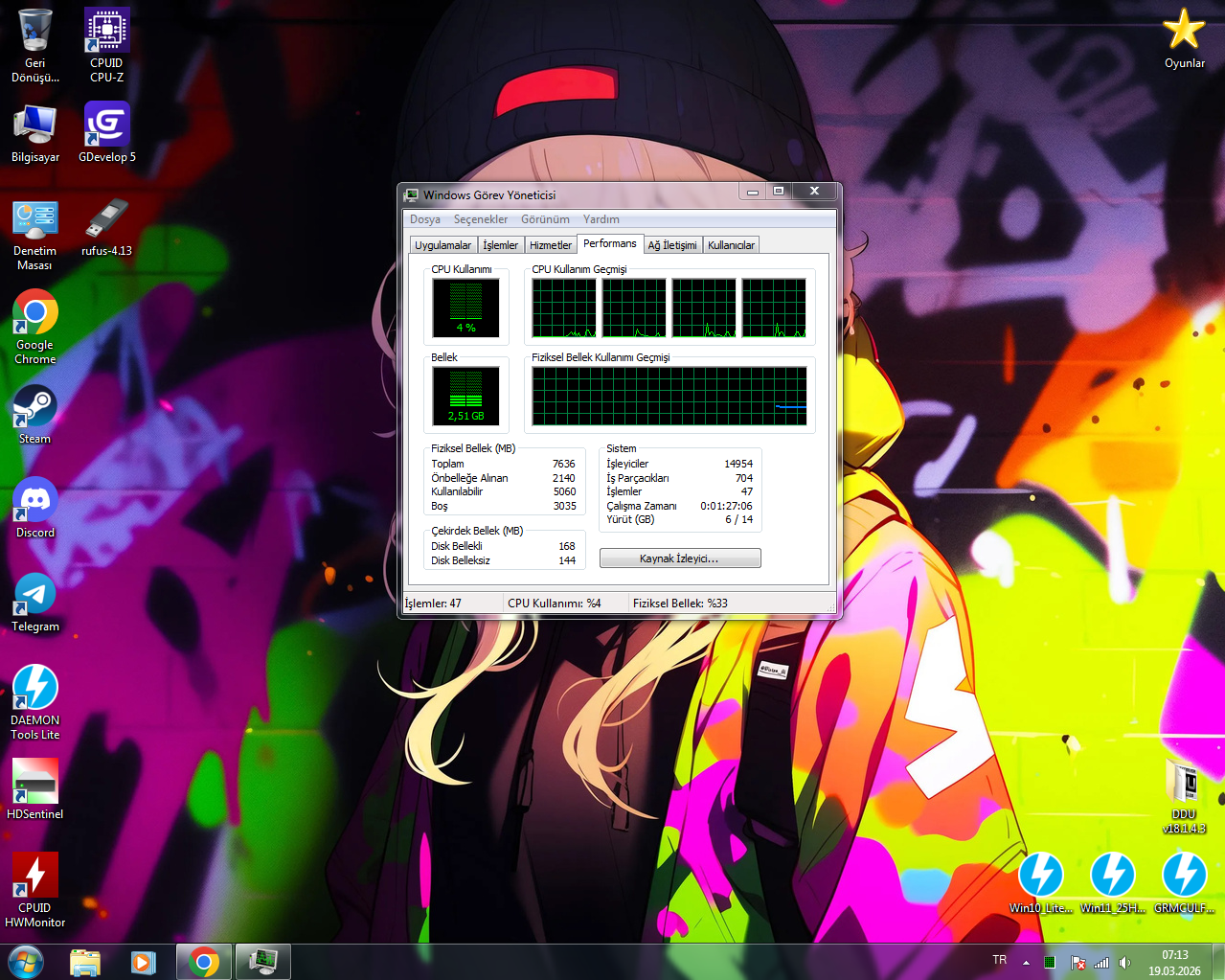
Task: Switch to the Kullanıcılar tab
Action: 731,245
